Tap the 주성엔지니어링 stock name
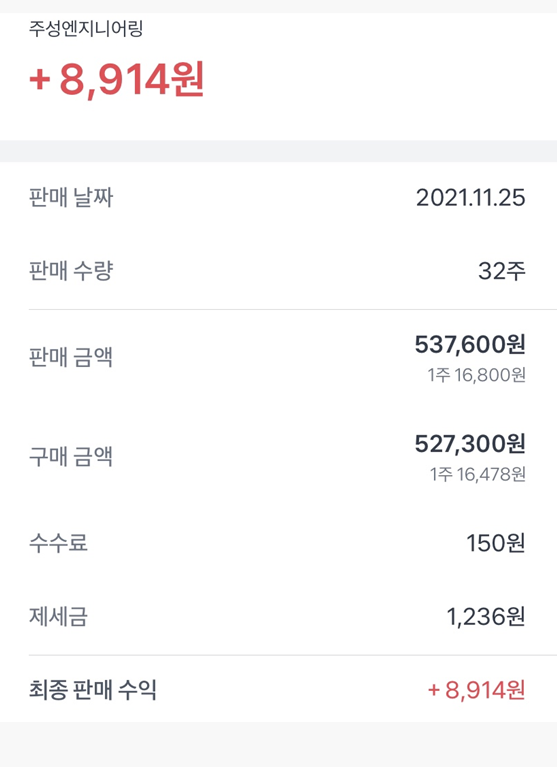 86,28
